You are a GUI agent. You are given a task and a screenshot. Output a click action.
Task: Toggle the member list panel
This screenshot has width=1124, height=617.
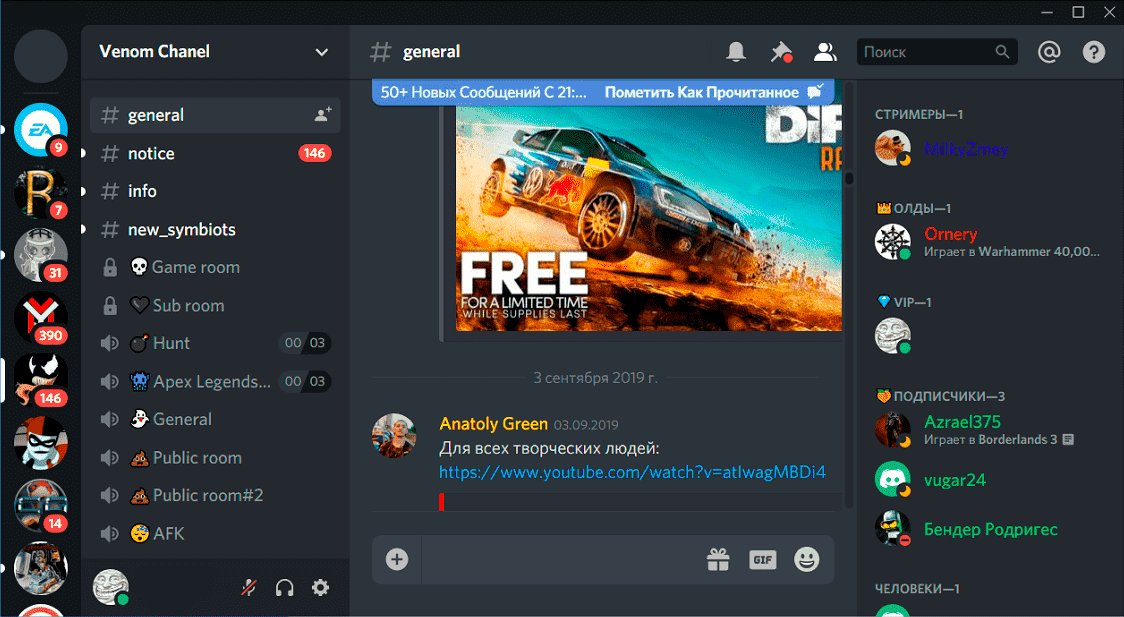pyautogui.click(x=824, y=52)
